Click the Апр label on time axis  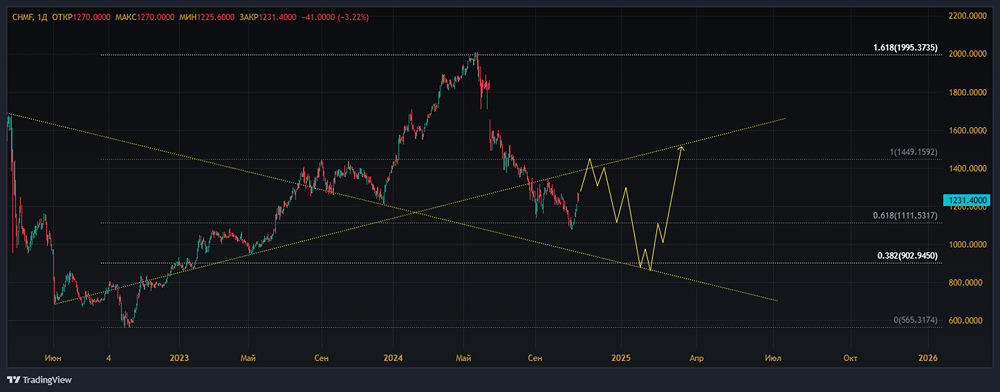coord(696,358)
